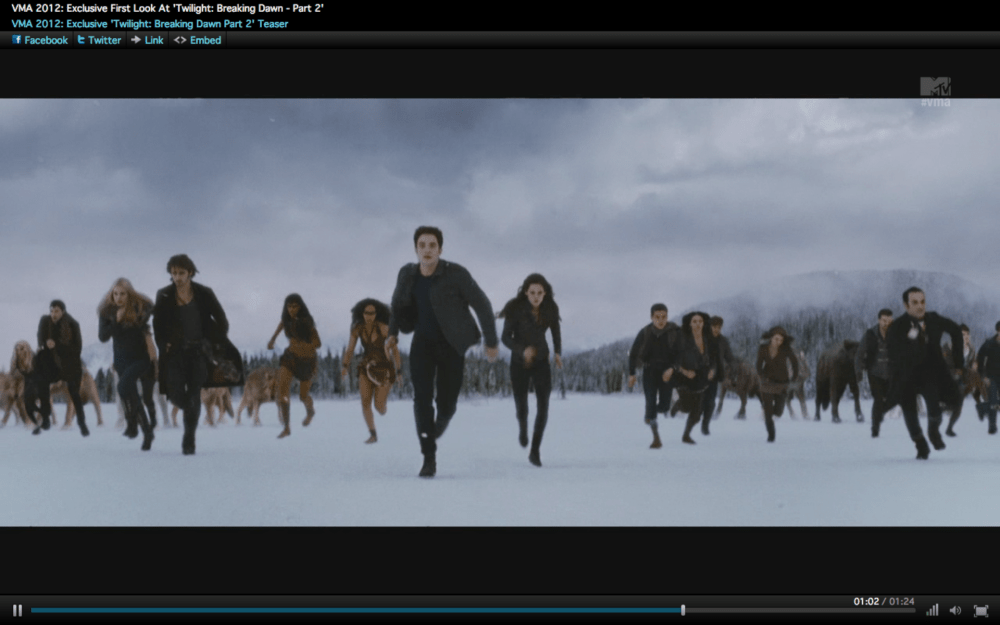This screenshot has height=625, width=1000.
Task: Share the video on Twitter
Action: point(99,40)
